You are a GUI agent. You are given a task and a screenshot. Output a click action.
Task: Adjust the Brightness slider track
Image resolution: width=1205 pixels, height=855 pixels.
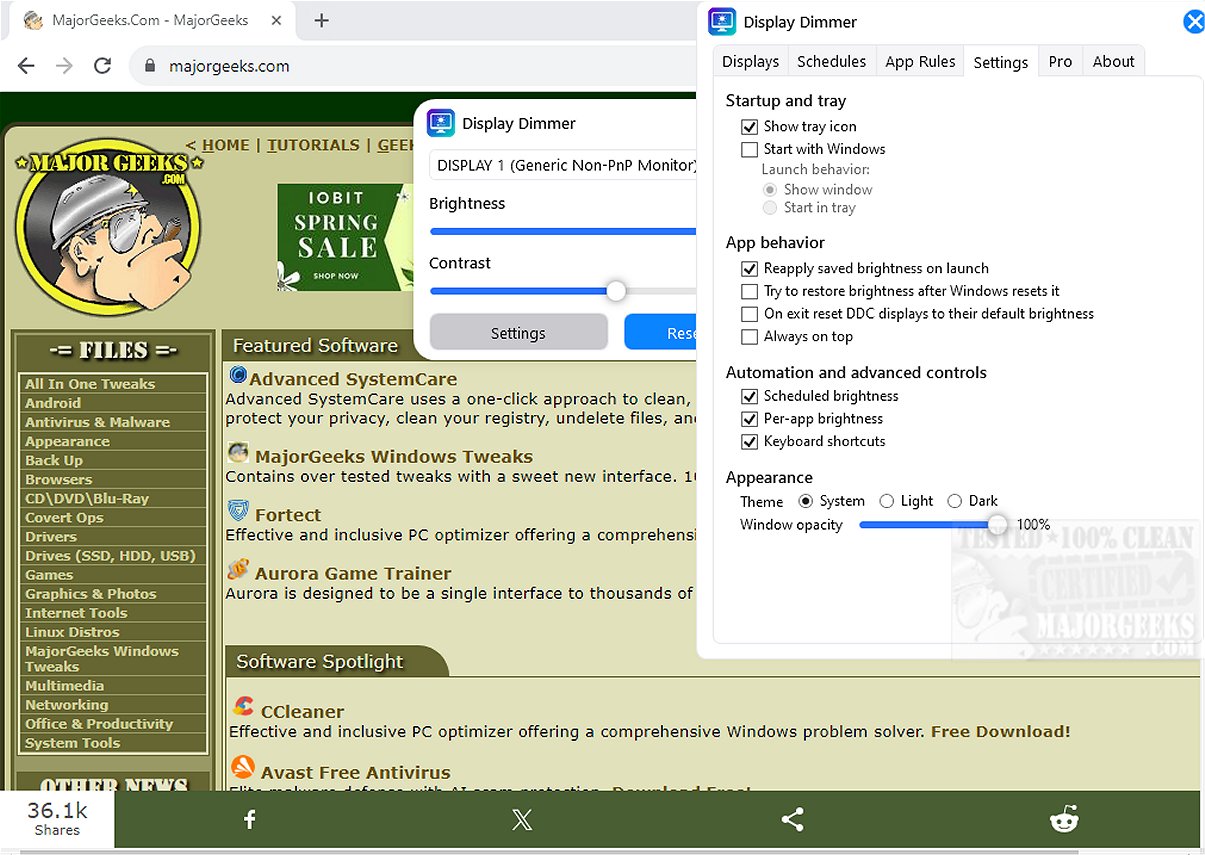tap(563, 231)
